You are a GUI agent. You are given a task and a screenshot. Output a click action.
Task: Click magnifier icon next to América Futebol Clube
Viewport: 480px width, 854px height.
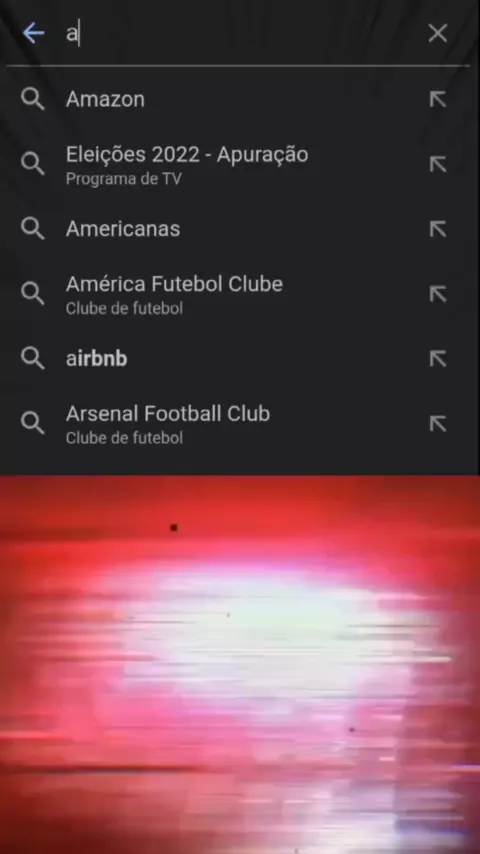33,294
